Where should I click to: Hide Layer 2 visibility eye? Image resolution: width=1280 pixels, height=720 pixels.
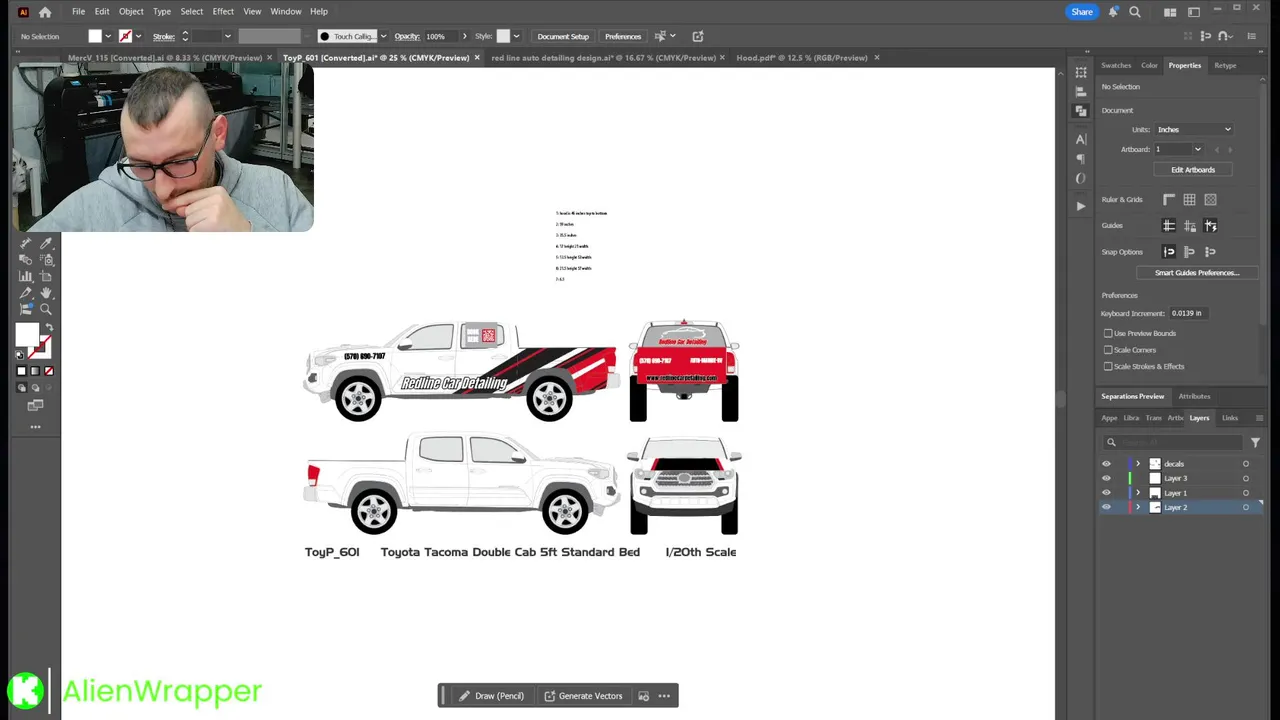click(x=1106, y=507)
